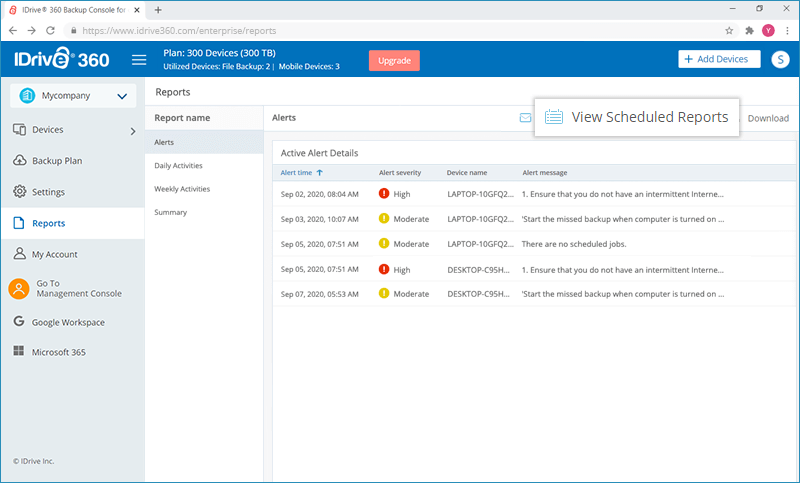
Task: Select Reports in the sidebar
Action: (72, 223)
